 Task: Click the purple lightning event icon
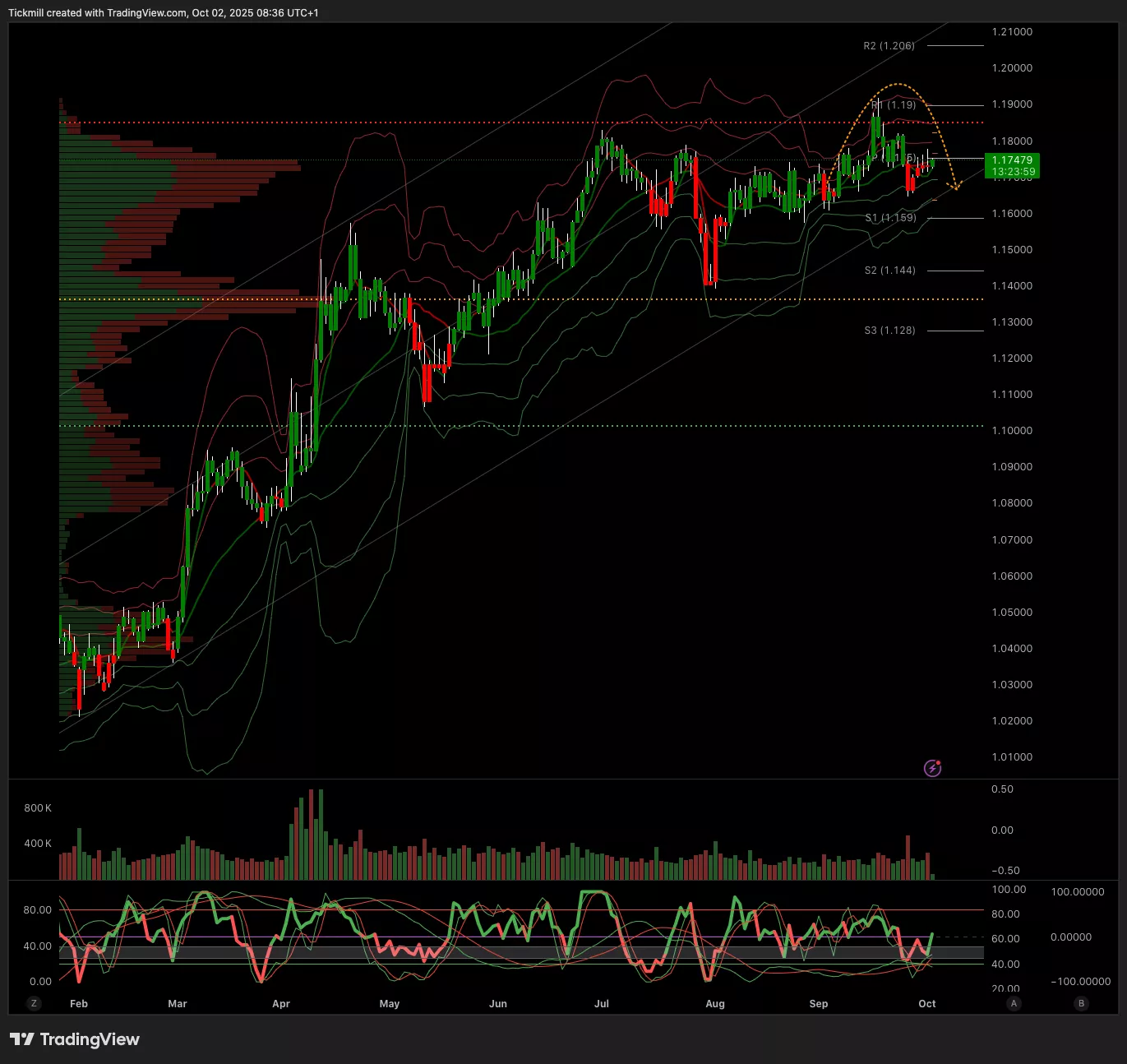(932, 768)
